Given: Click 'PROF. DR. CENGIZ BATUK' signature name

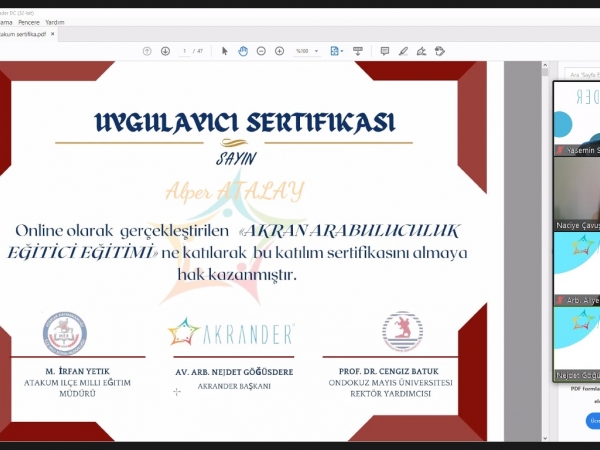Looking at the screenshot, I should [x=389, y=371].
